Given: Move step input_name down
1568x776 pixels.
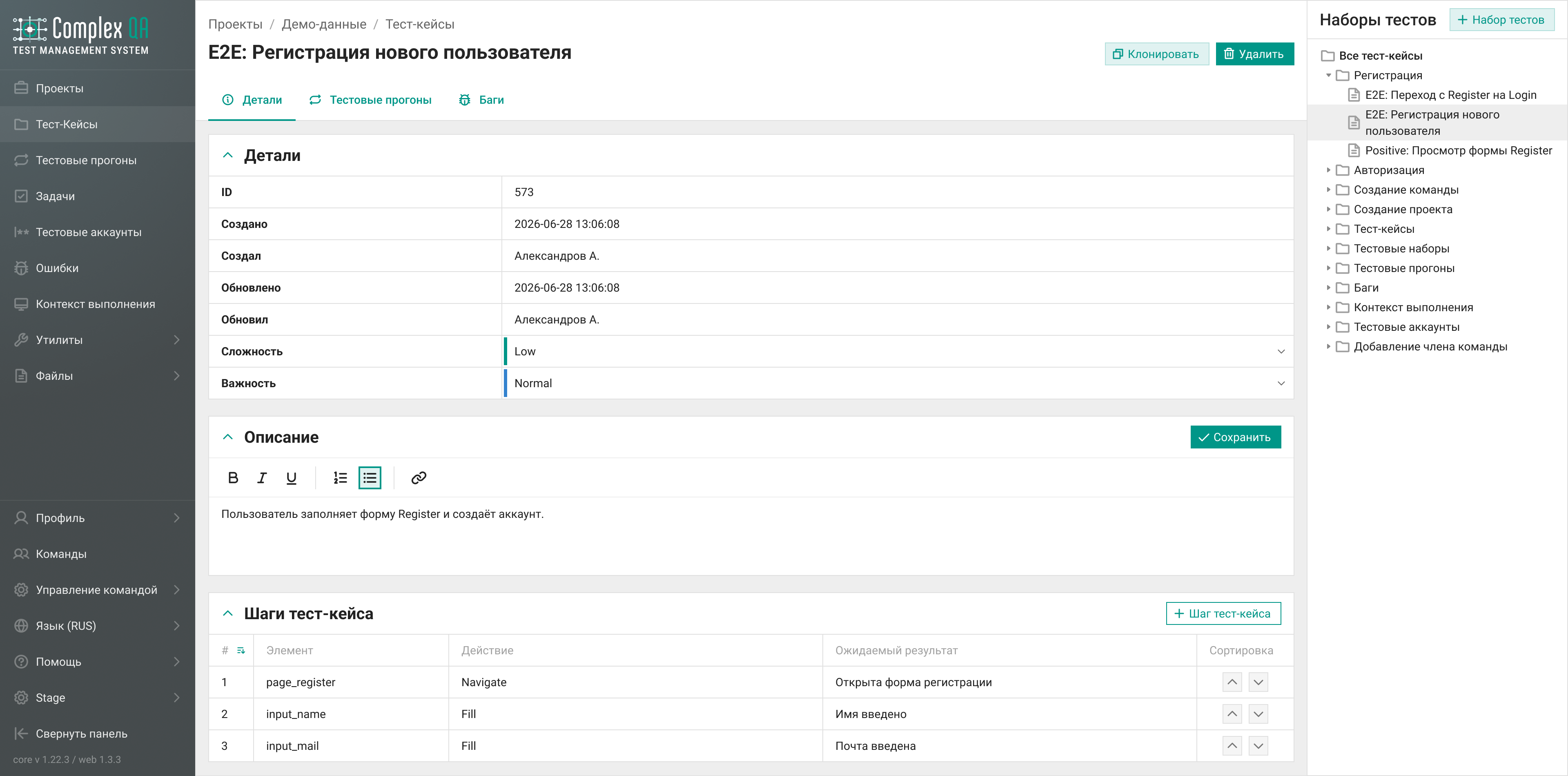Looking at the screenshot, I should [1258, 714].
